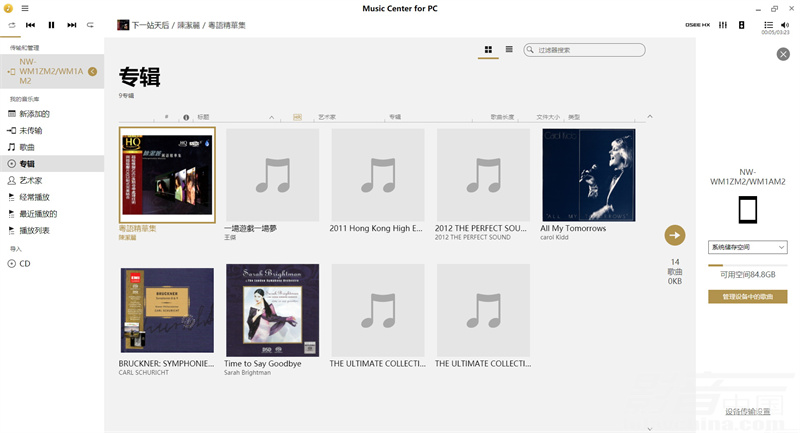
Task: Open 最近播放的 (recently played) in sidebar
Action: click(x=38, y=214)
